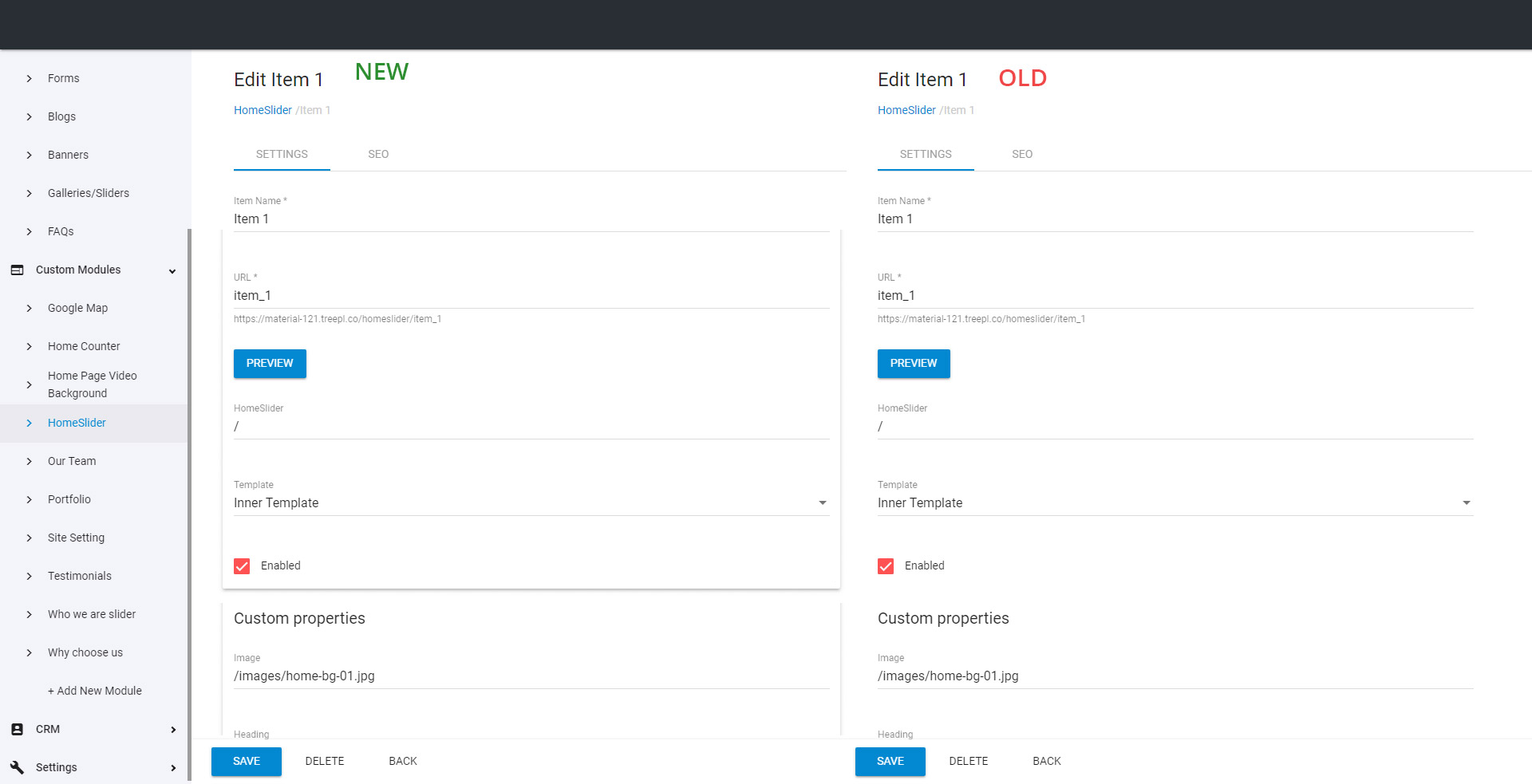Click the arrow icon beside Google Map
Screen dimensions: 1532x784
click(30, 309)
